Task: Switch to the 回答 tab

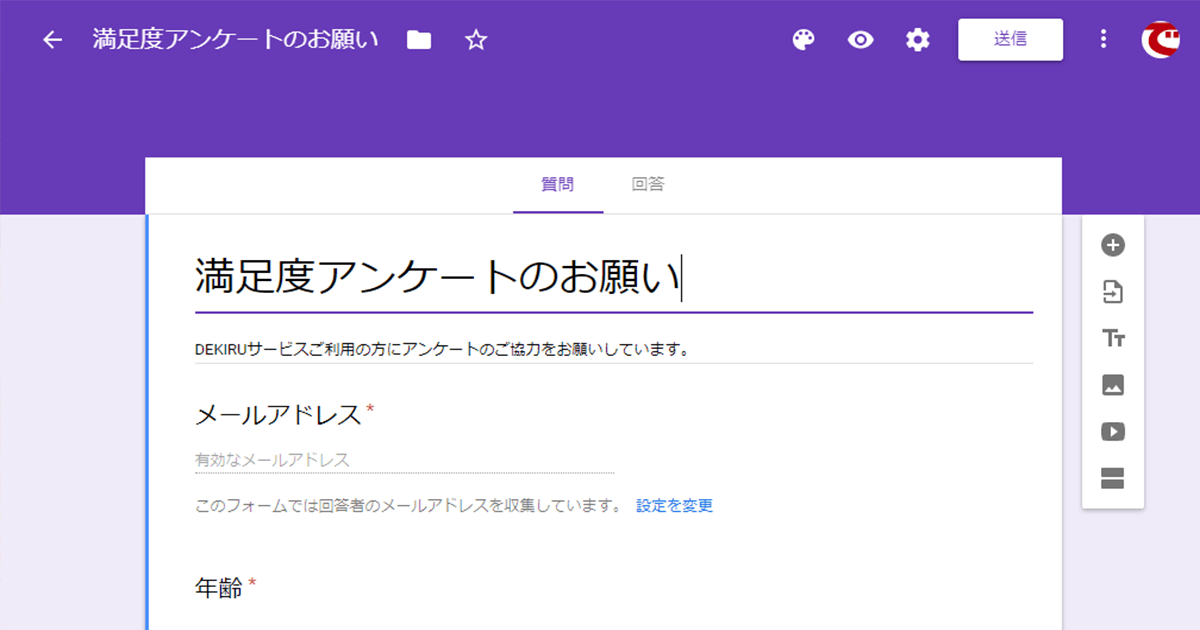Action: click(x=648, y=185)
